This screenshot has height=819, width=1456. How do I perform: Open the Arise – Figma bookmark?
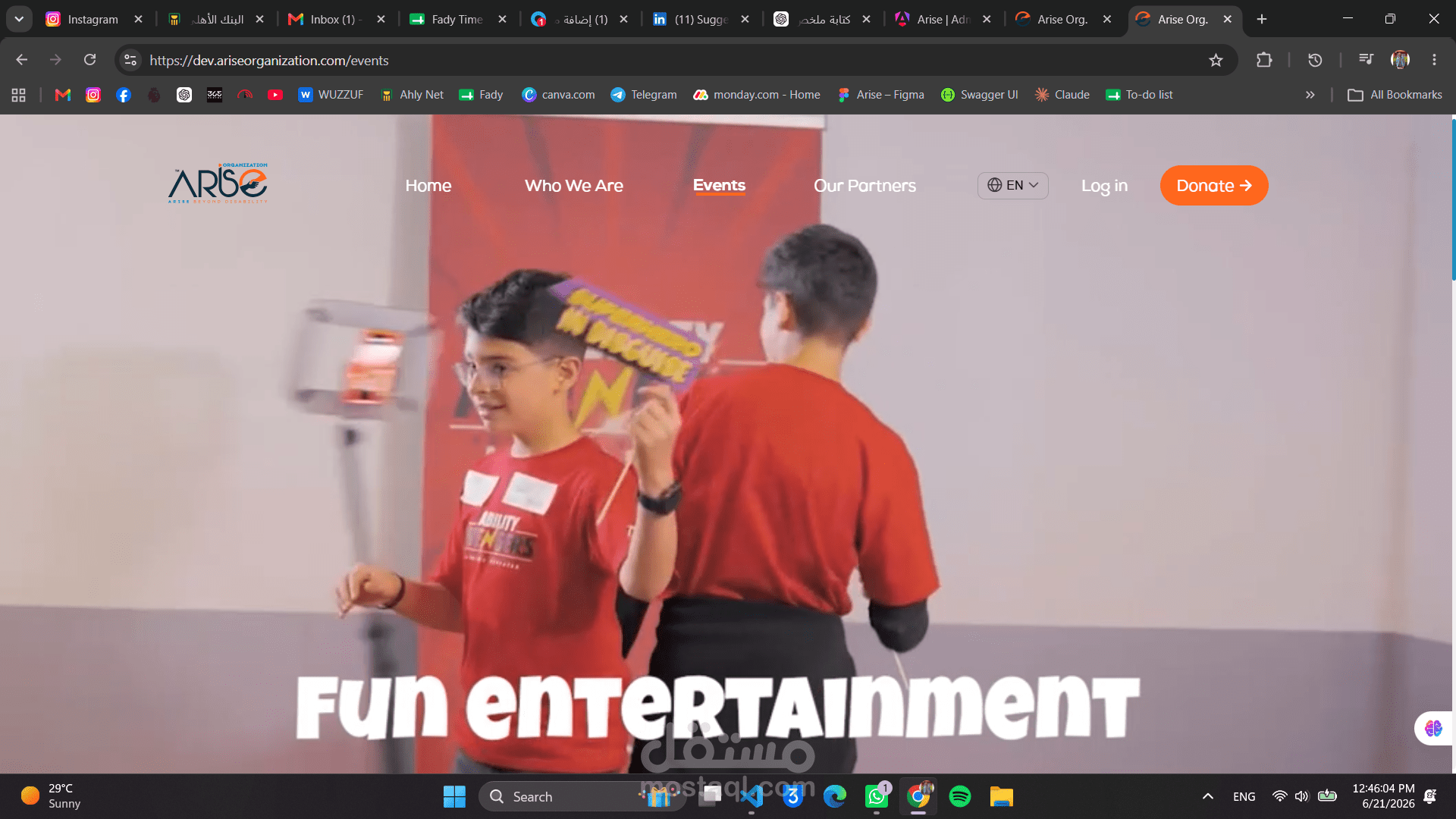pos(880,95)
